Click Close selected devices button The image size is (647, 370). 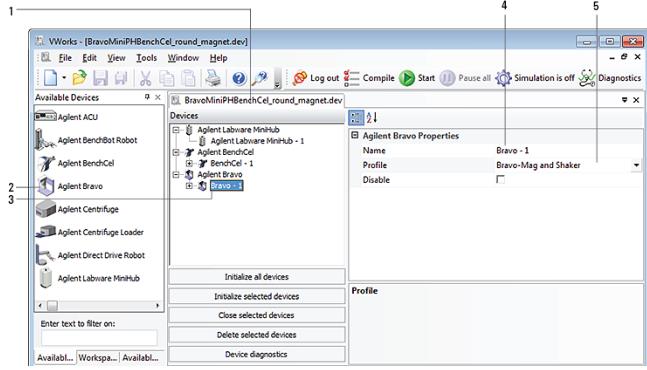(257, 315)
